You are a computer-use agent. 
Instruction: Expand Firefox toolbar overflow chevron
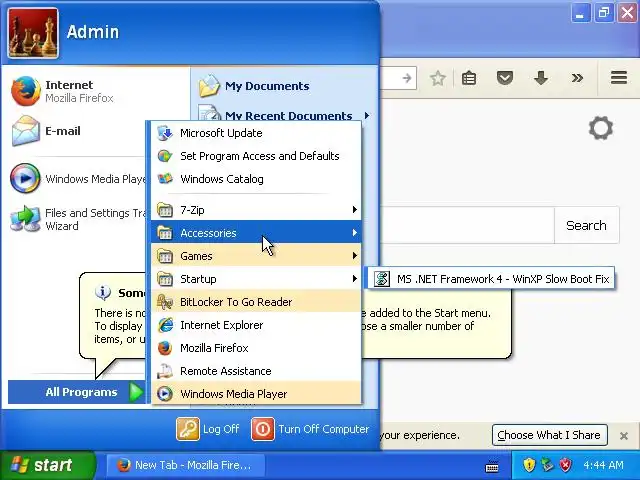(577, 78)
